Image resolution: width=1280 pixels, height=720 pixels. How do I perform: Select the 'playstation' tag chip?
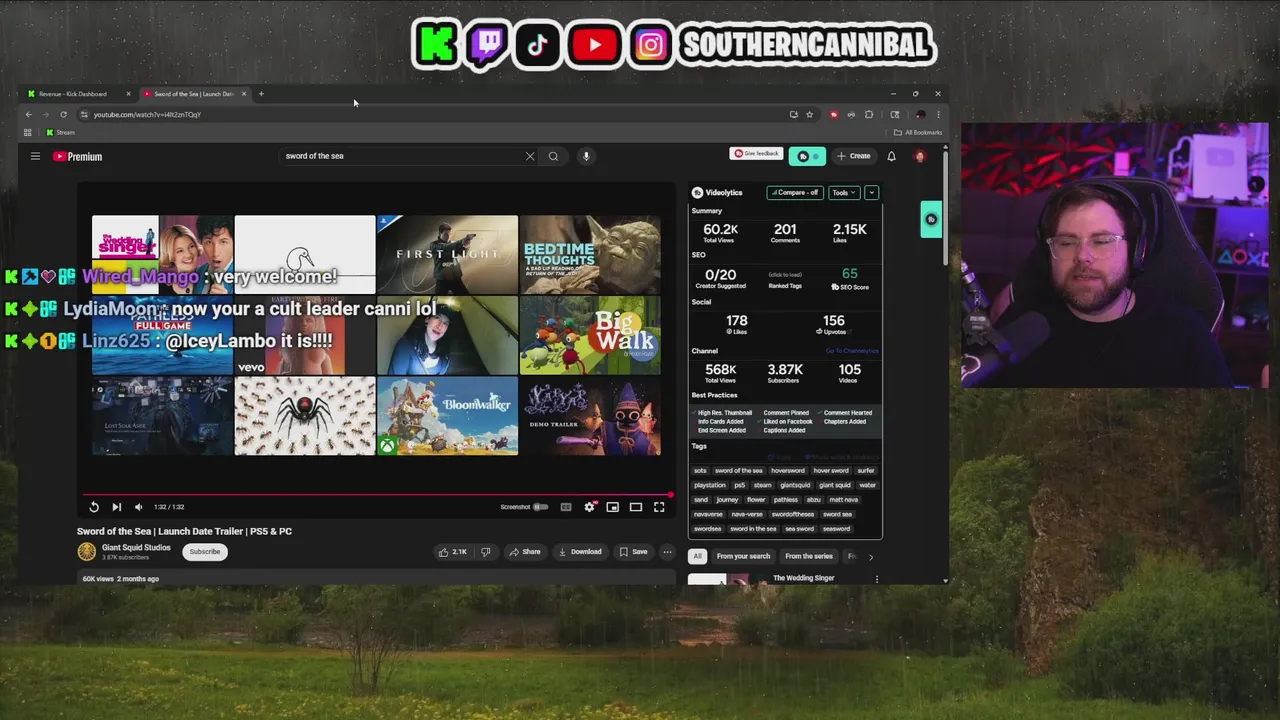pos(710,486)
